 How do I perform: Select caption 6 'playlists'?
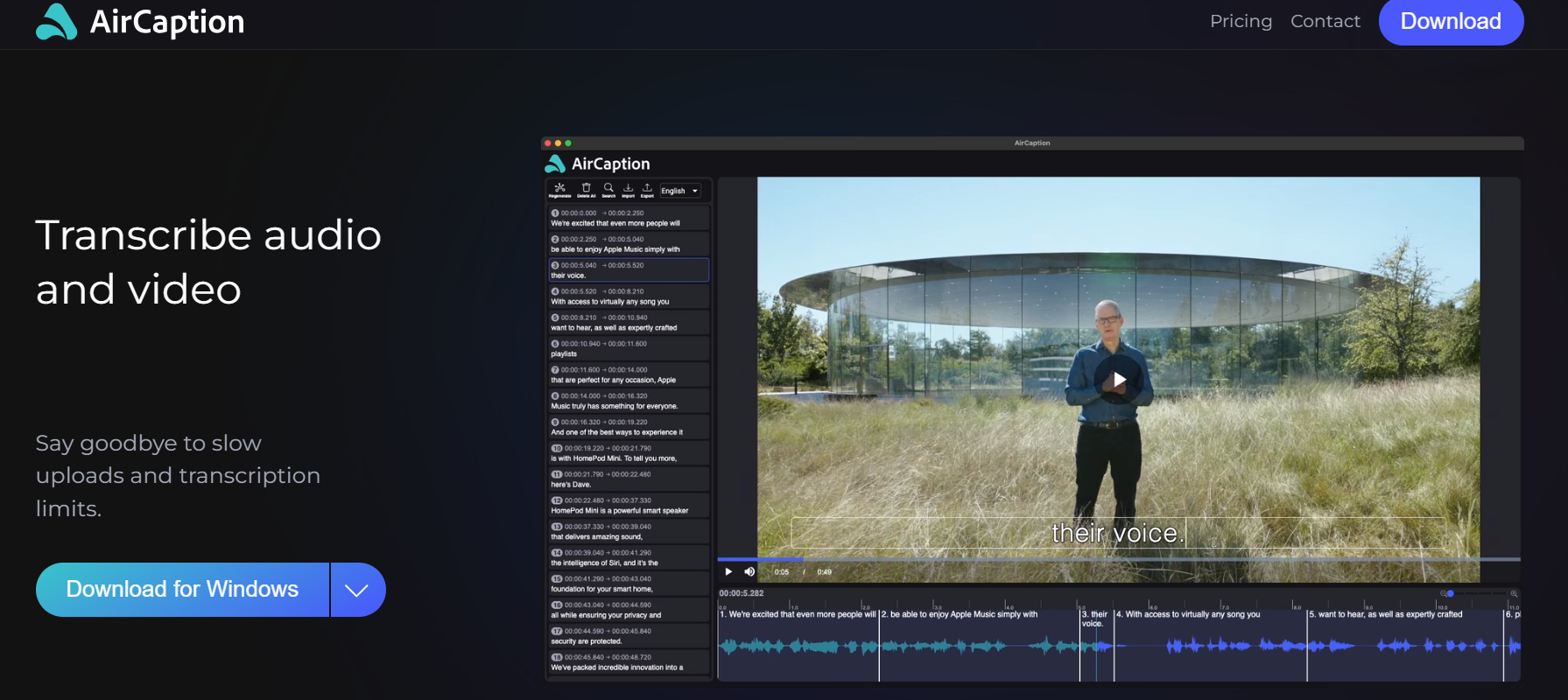[629, 349]
